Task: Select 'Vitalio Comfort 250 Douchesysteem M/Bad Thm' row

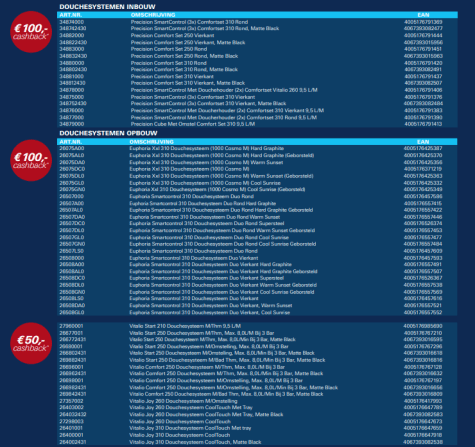Action: click(x=257, y=394)
